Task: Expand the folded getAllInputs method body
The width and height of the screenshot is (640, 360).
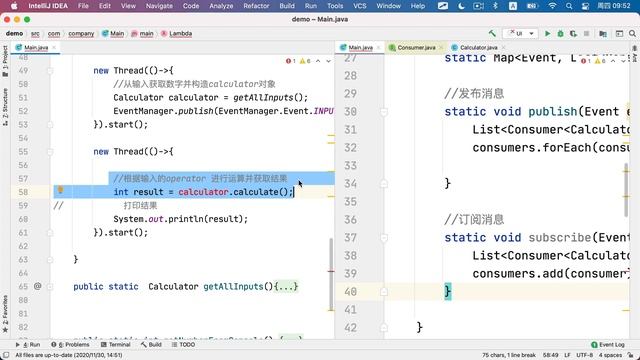Action: coord(286,286)
